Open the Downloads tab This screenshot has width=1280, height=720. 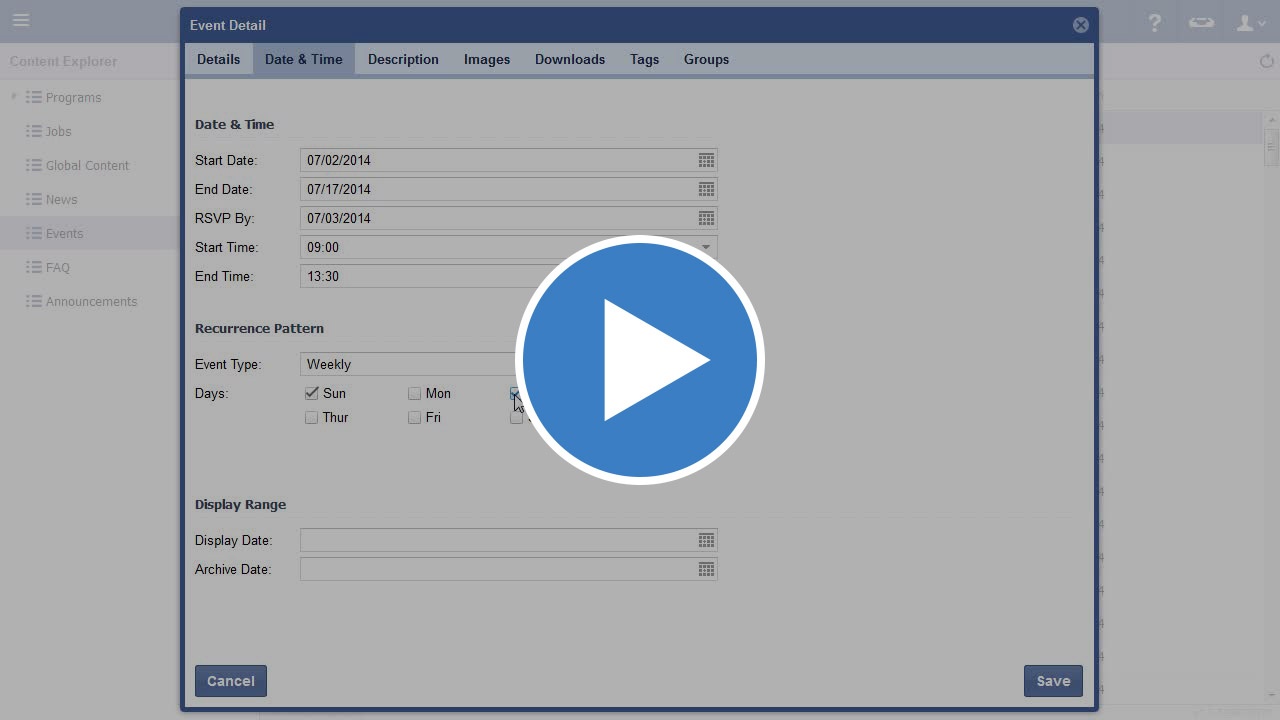570,59
